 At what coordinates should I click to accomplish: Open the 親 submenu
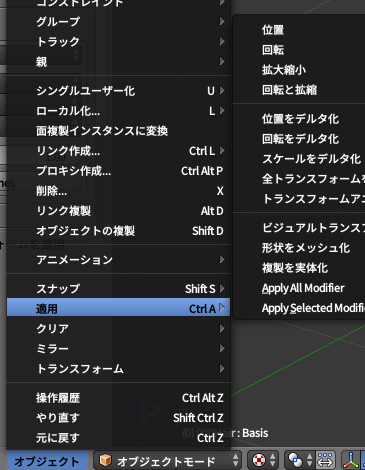tap(118, 62)
